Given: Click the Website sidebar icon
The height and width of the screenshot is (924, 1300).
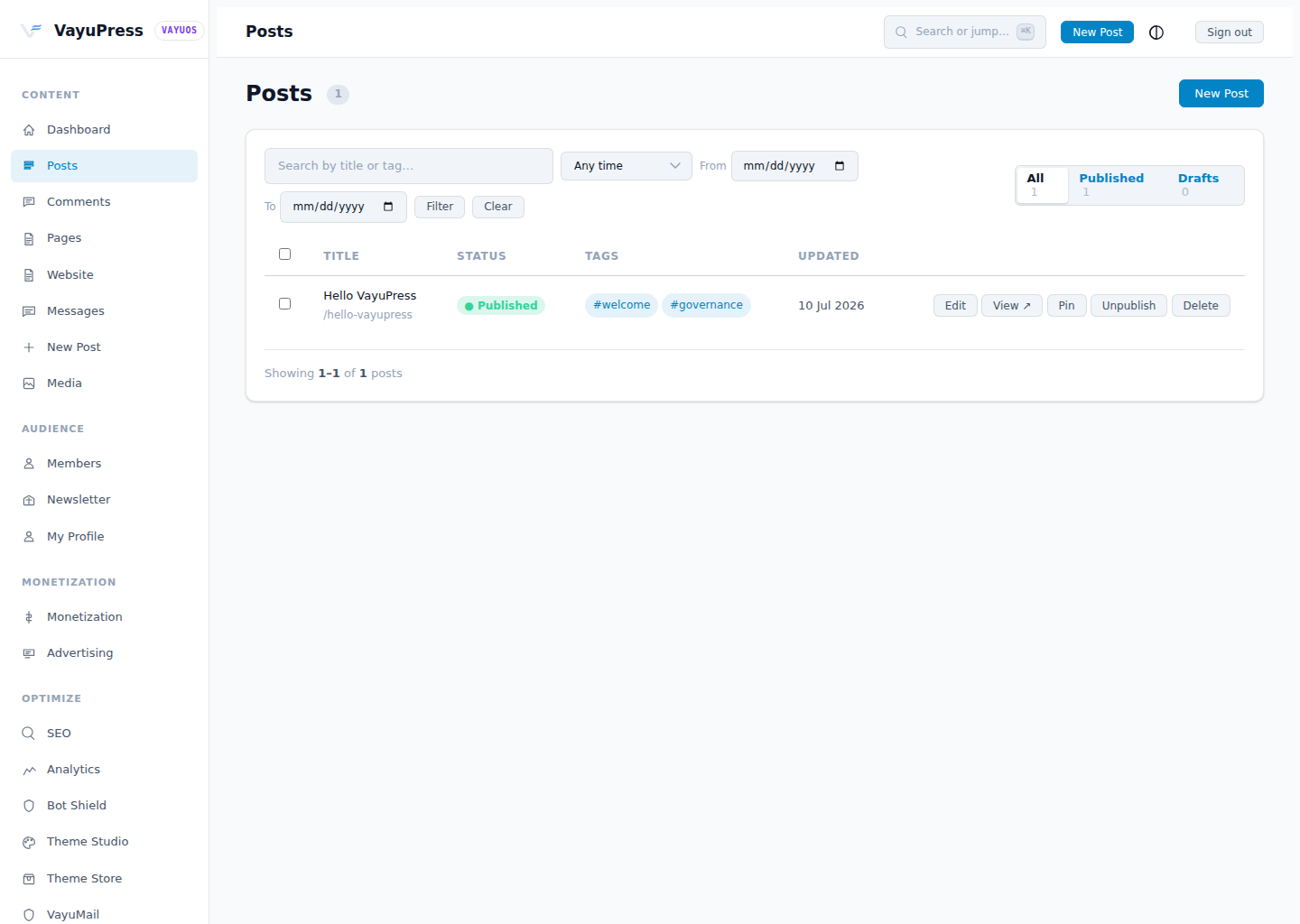Looking at the screenshot, I should 29,275.
